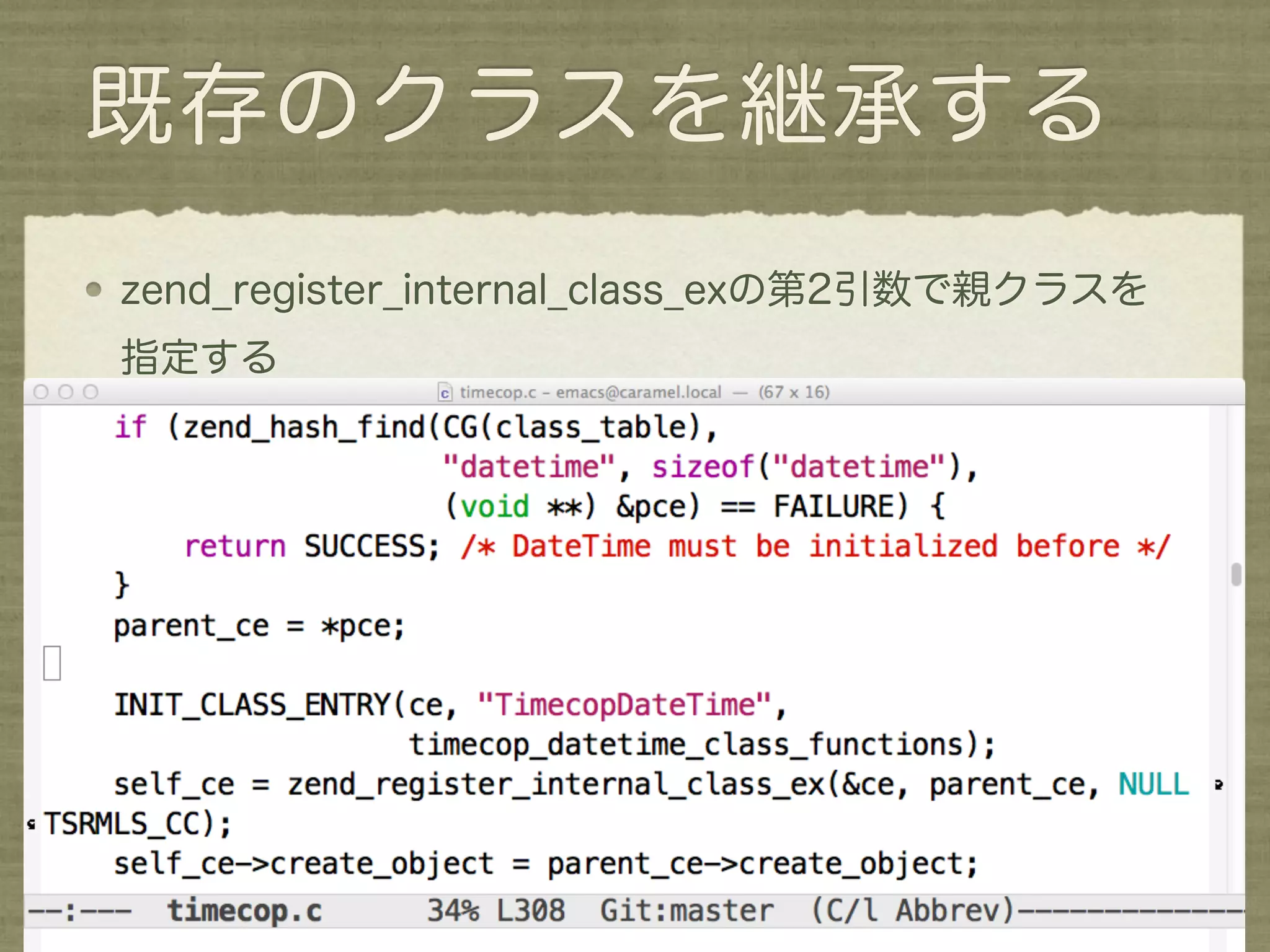Click 指定する bullet text

198,357
